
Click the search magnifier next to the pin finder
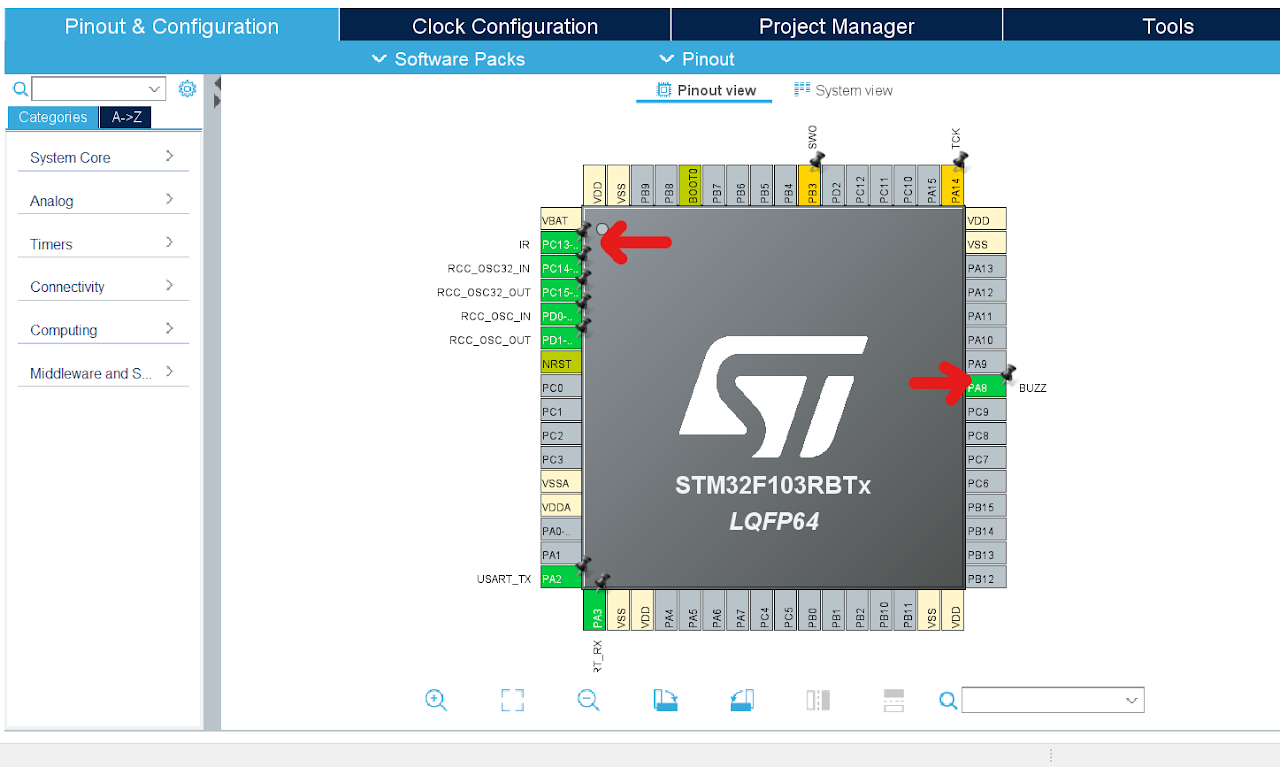point(948,700)
